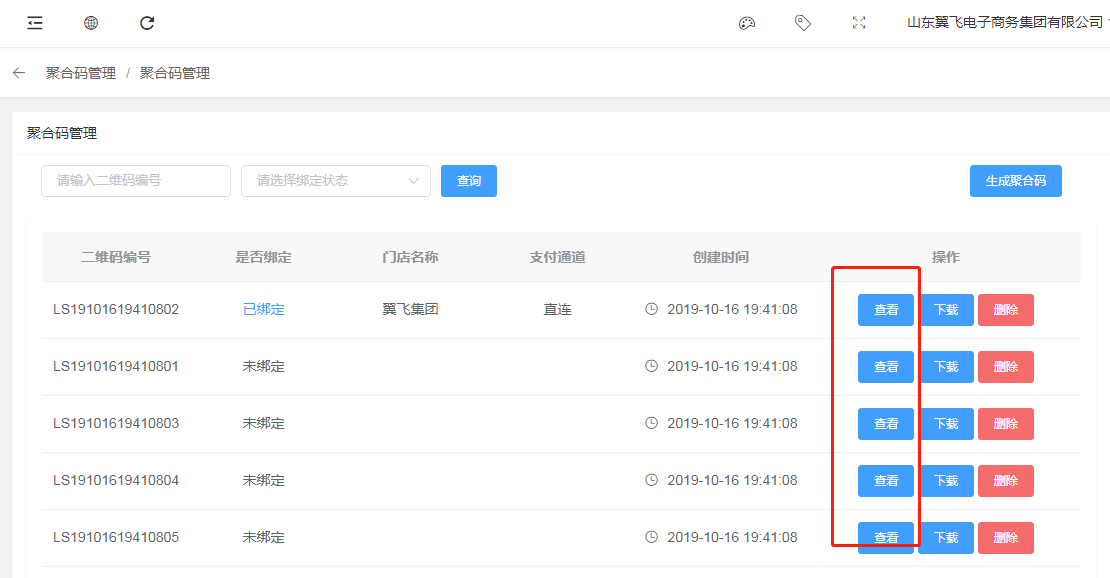Click first 聚合码管理 breadcrumb link

click(x=81, y=73)
